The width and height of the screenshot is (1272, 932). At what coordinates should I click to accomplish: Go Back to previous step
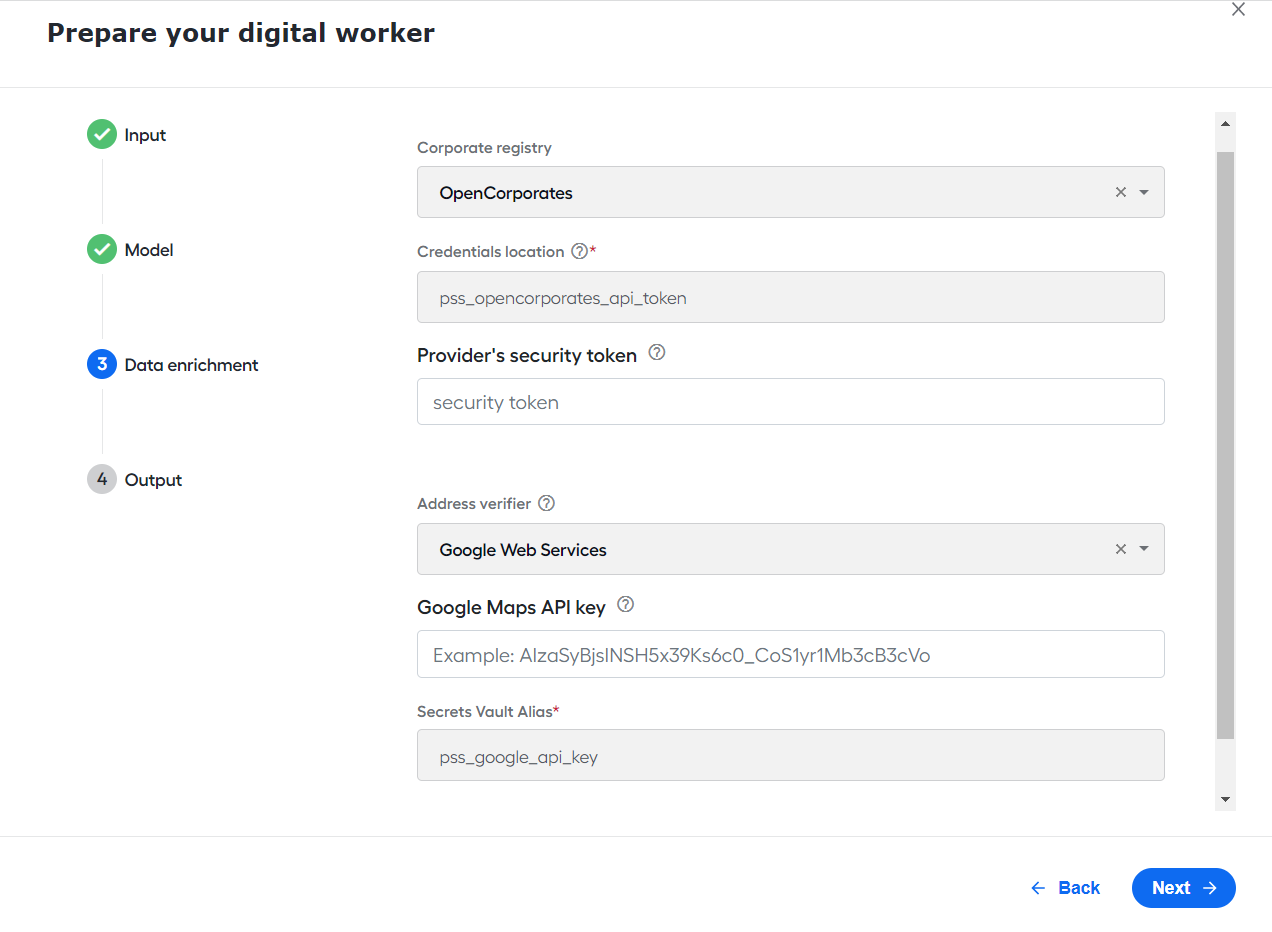tap(1065, 888)
